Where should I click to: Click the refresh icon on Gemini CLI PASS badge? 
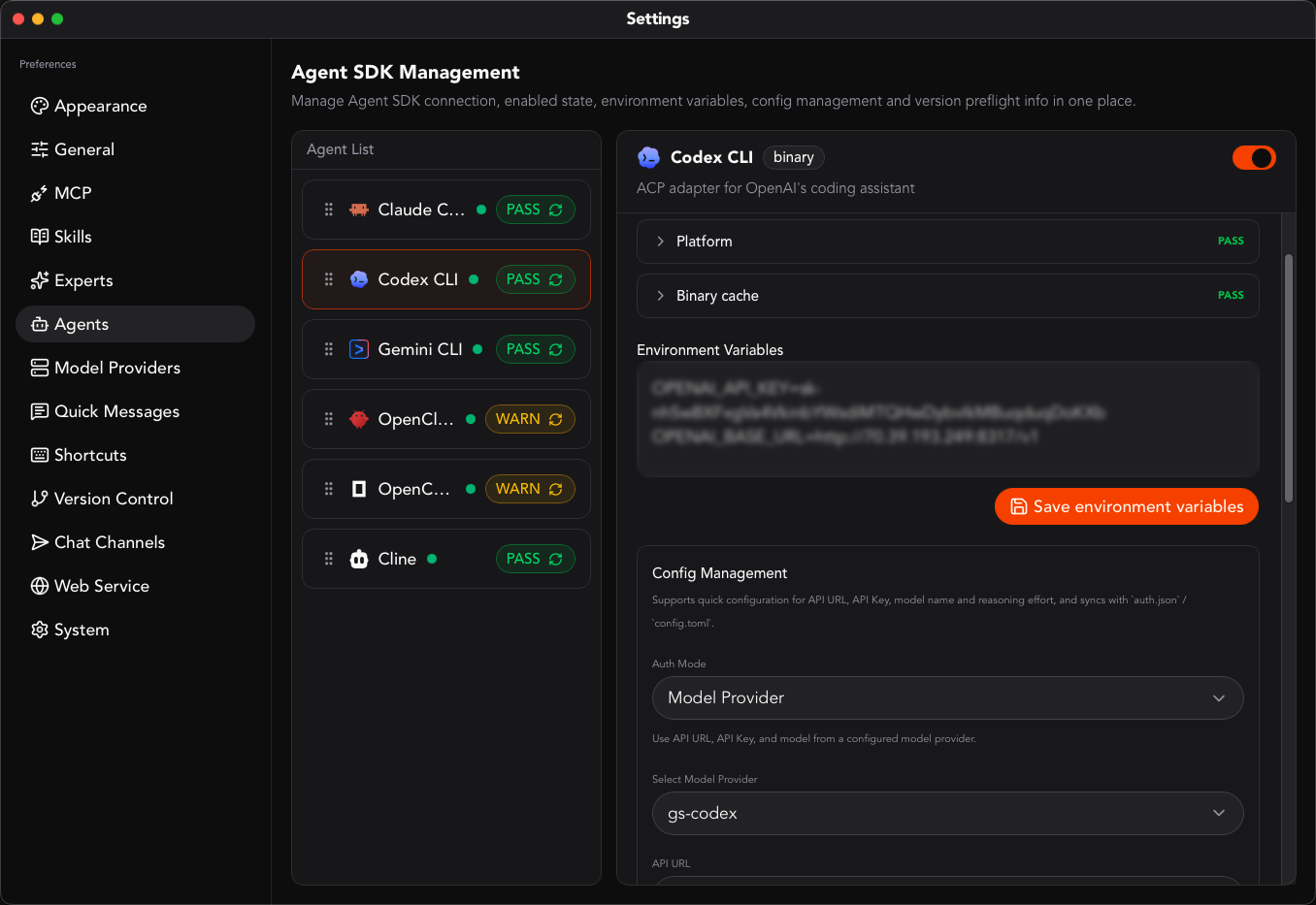click(556, 349)
